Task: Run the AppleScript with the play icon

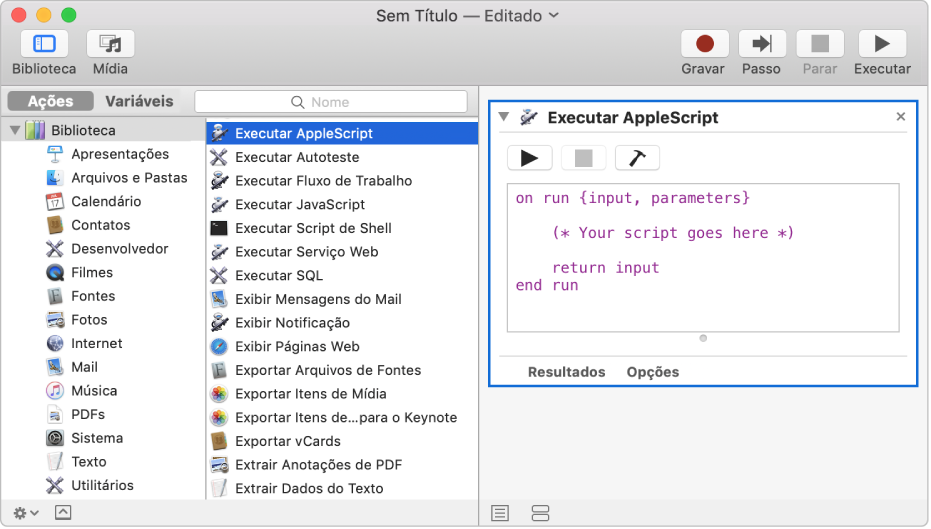Action: tap(530, 158)
